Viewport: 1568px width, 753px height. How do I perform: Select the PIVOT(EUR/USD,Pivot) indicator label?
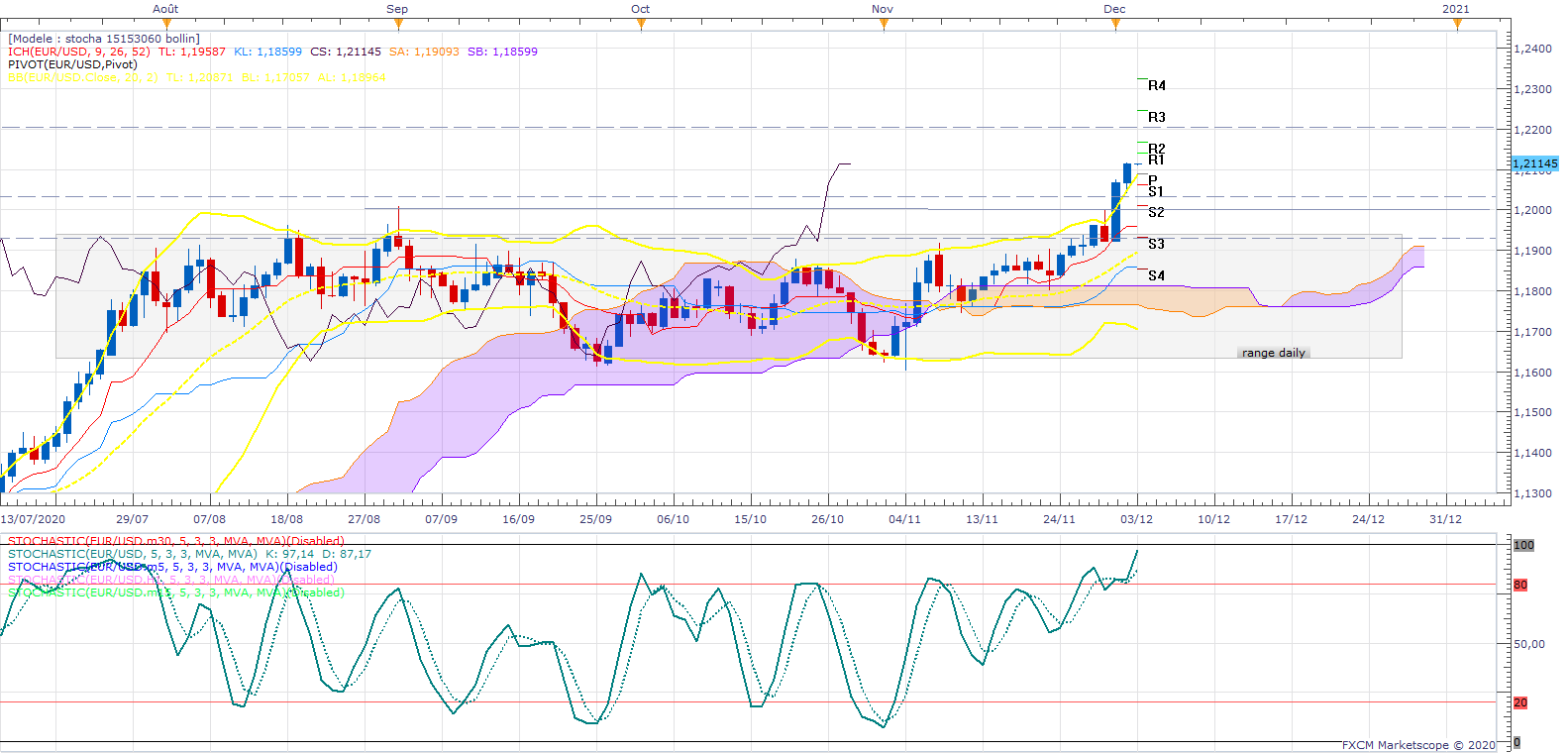point(73,64)
